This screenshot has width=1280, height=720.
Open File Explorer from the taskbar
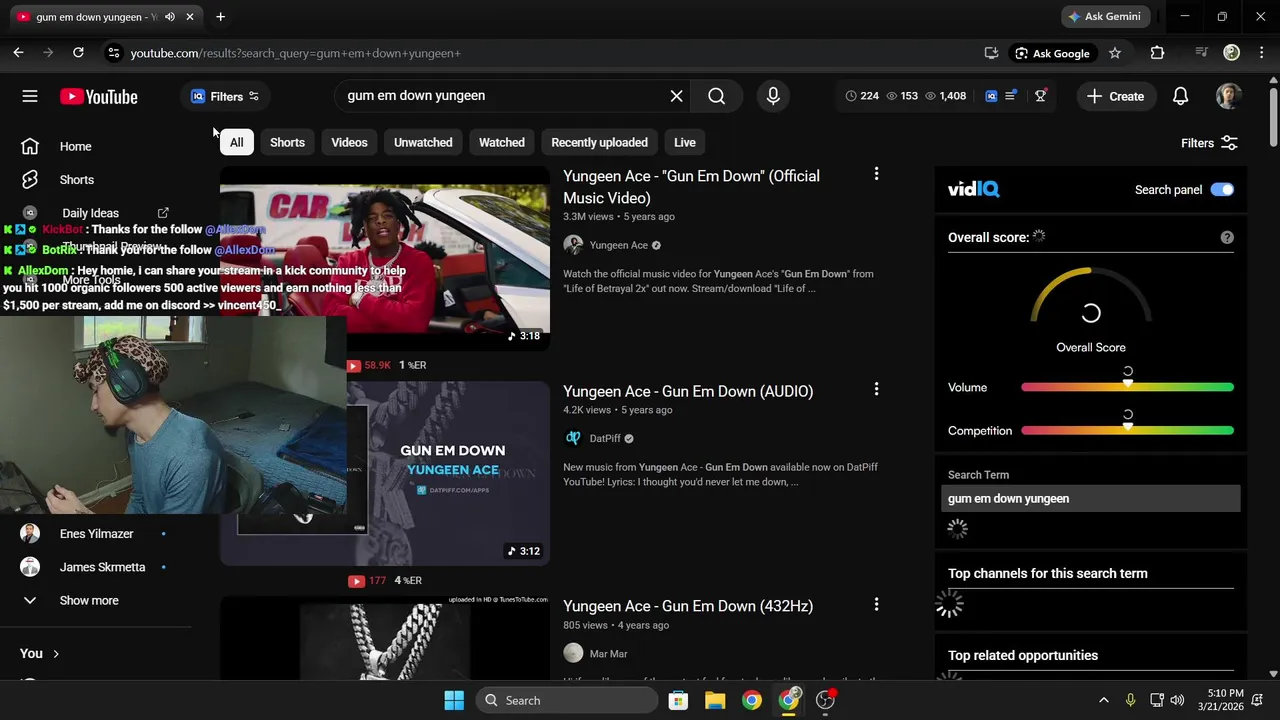point(715,700)
